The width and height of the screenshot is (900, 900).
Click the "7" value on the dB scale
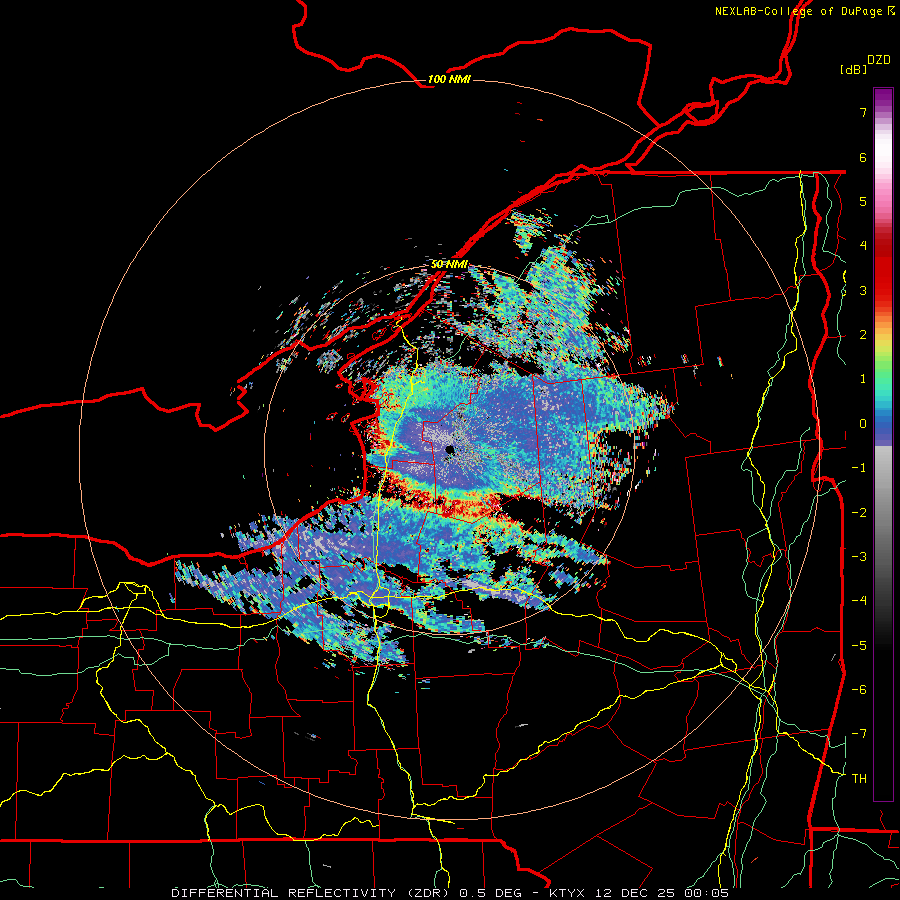[x=862, y=112]
